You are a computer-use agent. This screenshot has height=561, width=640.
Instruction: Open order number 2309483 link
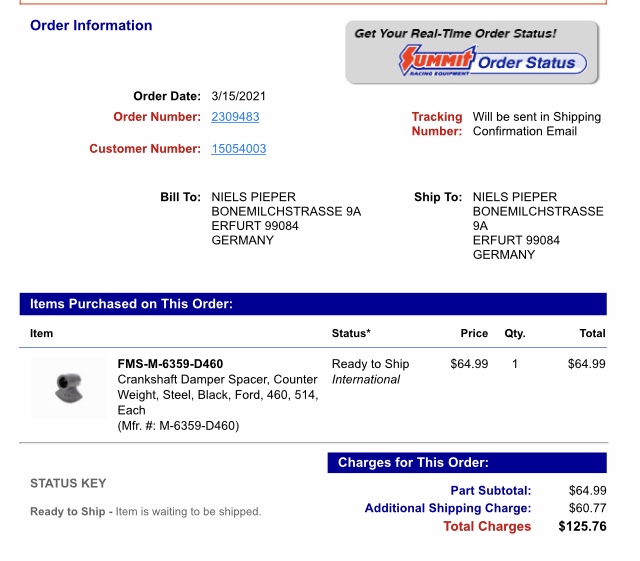235,117
